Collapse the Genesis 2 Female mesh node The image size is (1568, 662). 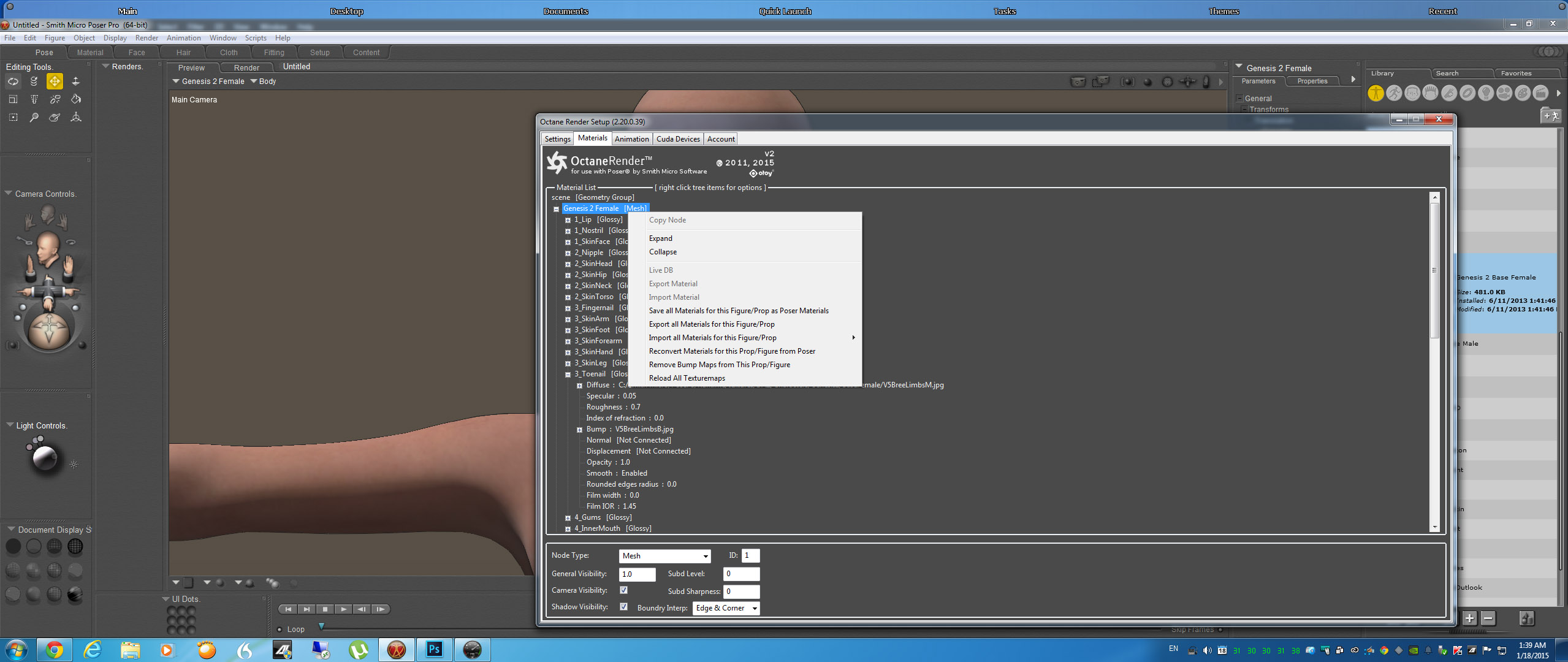[556, 209]
